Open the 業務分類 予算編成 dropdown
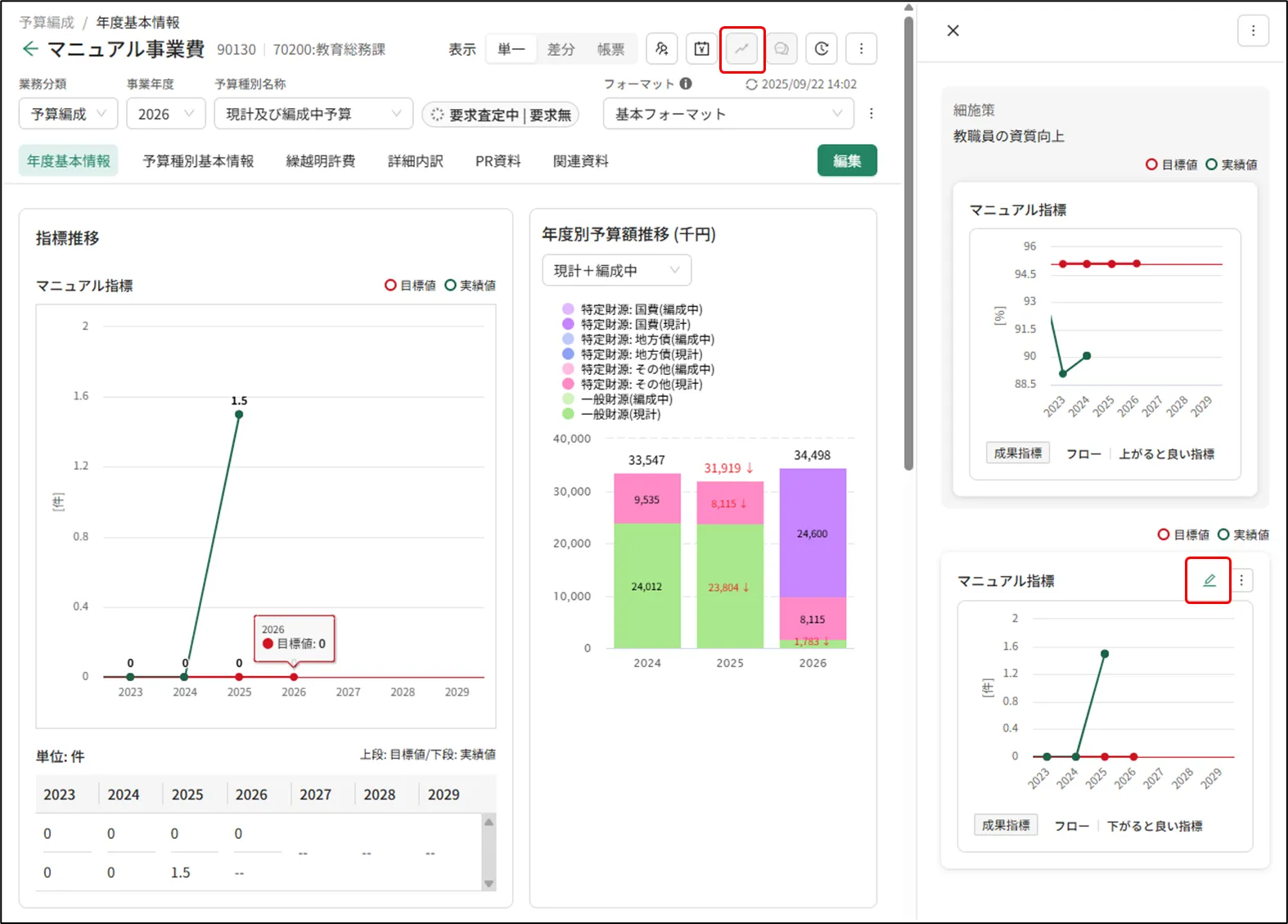Image resolution: width=1288 pixels, height=924 pixels. [69, 114]
